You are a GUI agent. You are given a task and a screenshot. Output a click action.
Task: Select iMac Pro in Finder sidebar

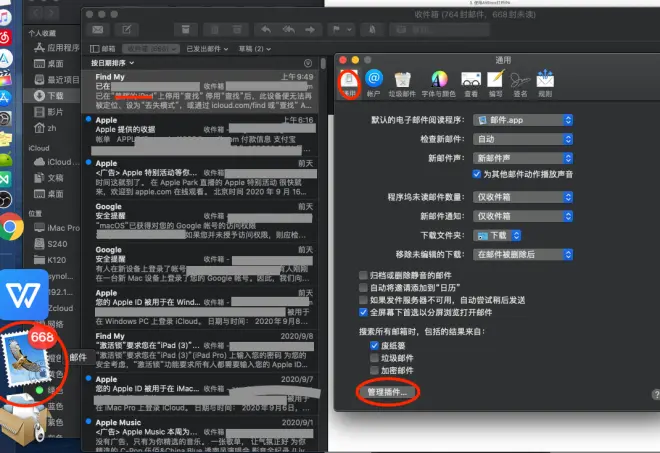click(56, 228)
